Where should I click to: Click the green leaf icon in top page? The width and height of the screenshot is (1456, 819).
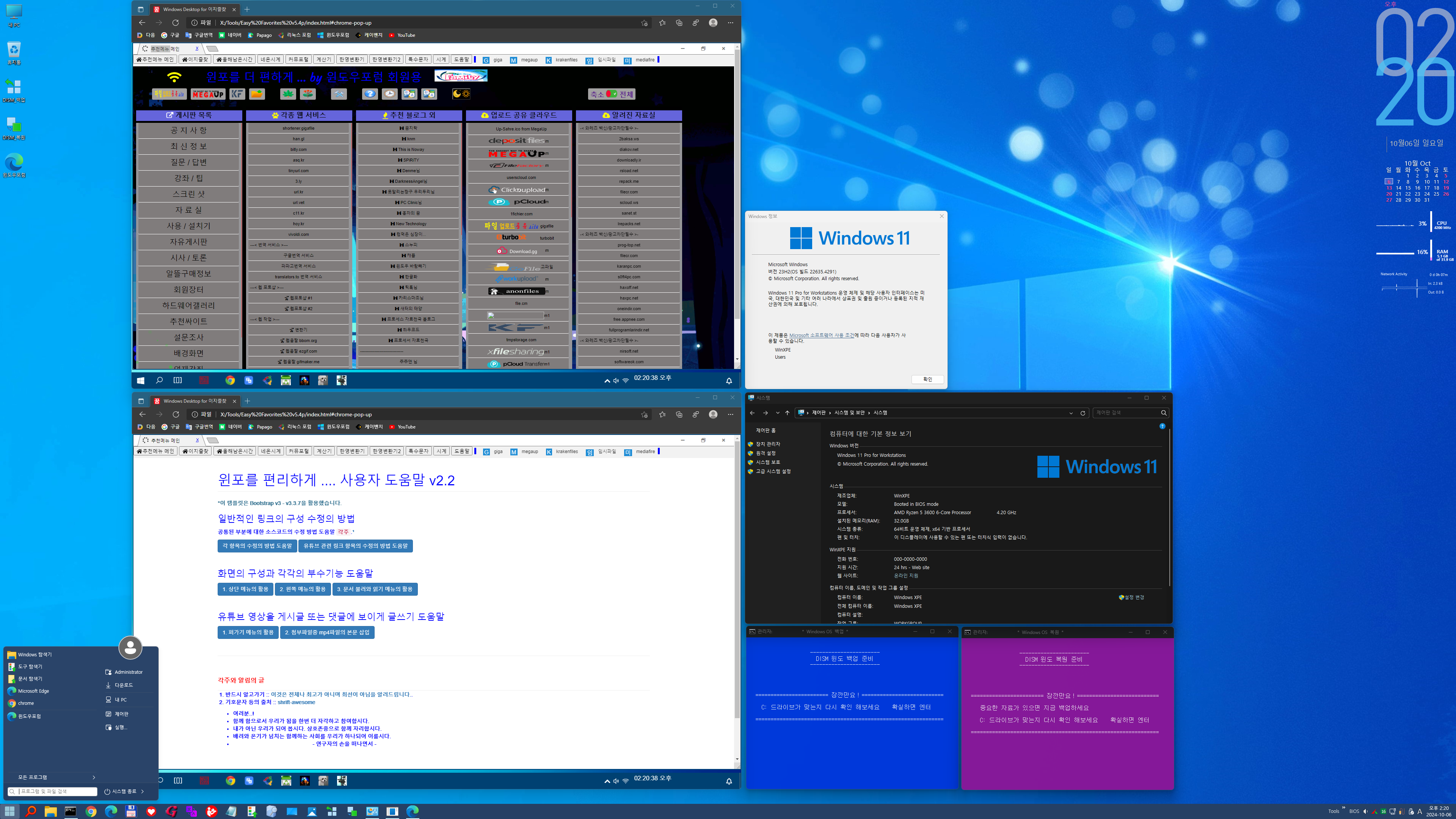click(x=288, y=94)
